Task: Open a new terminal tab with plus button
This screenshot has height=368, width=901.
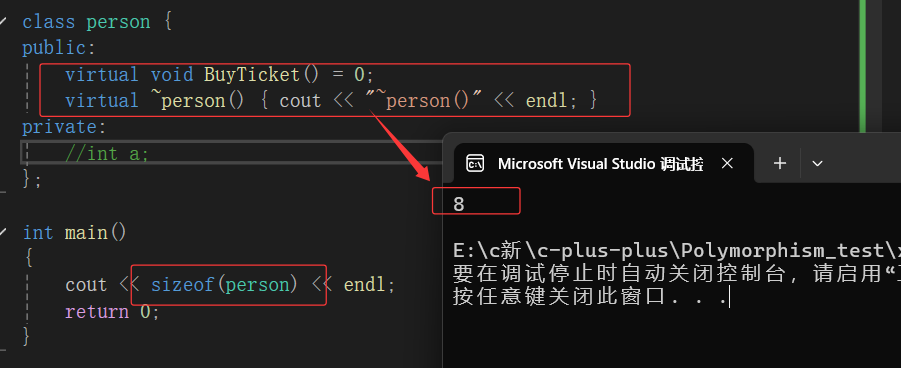Action: pyautogui.click(x=779, y=164)
